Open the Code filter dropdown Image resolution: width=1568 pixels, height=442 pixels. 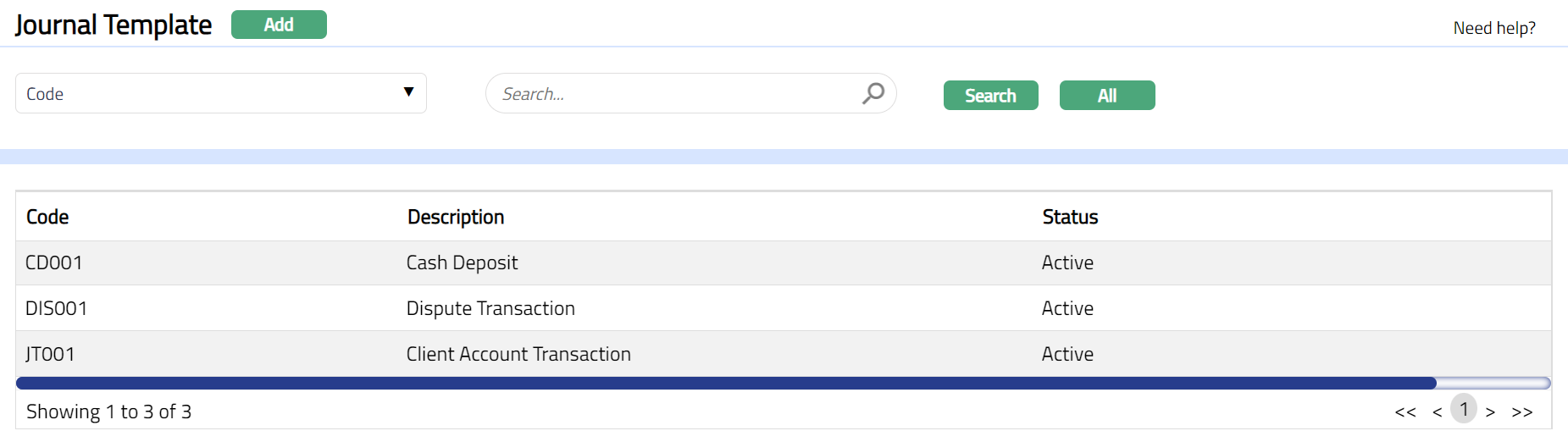220,93
